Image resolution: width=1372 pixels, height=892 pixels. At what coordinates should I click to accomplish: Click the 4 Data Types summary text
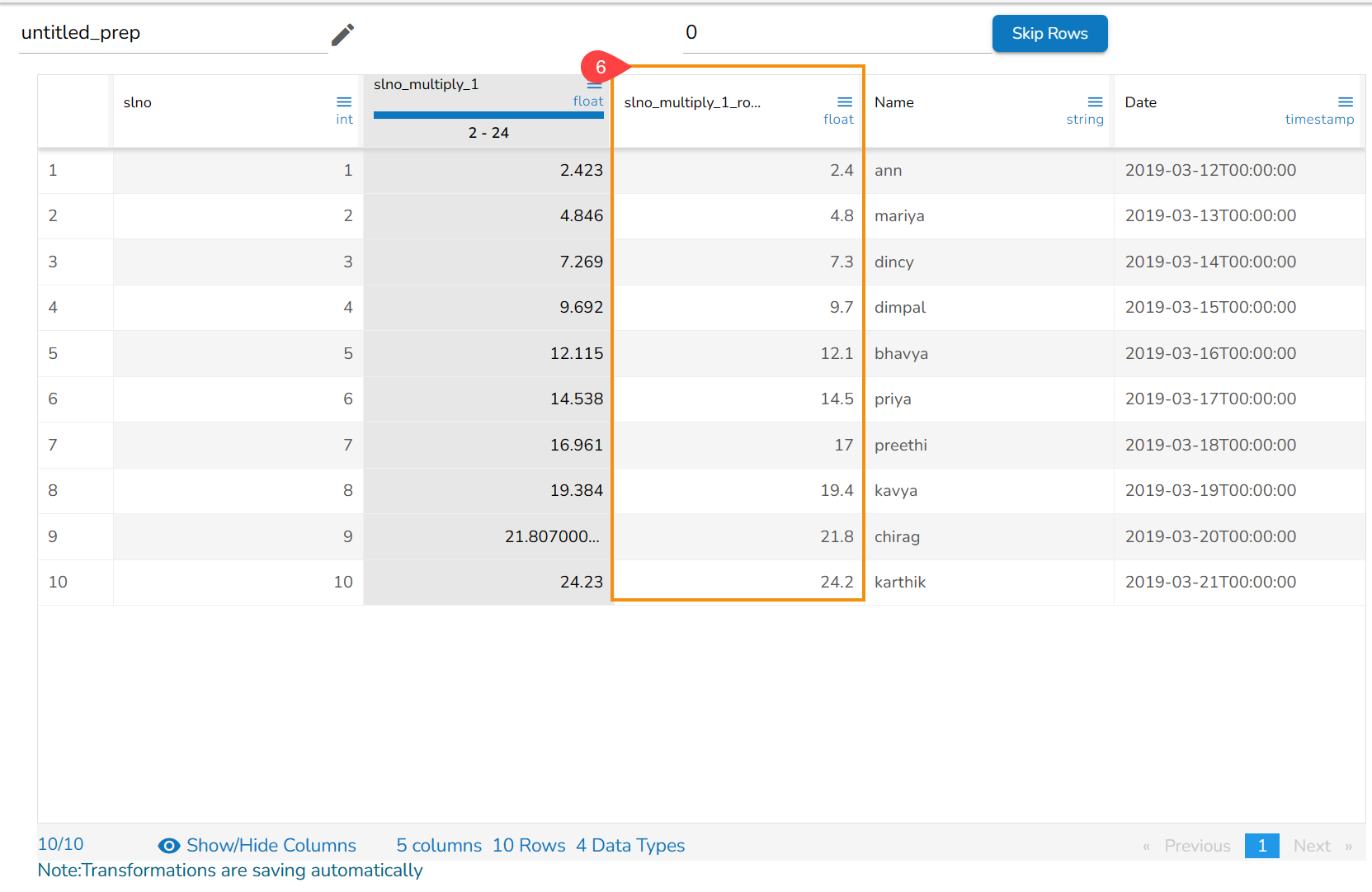click(x=630, y=846)
